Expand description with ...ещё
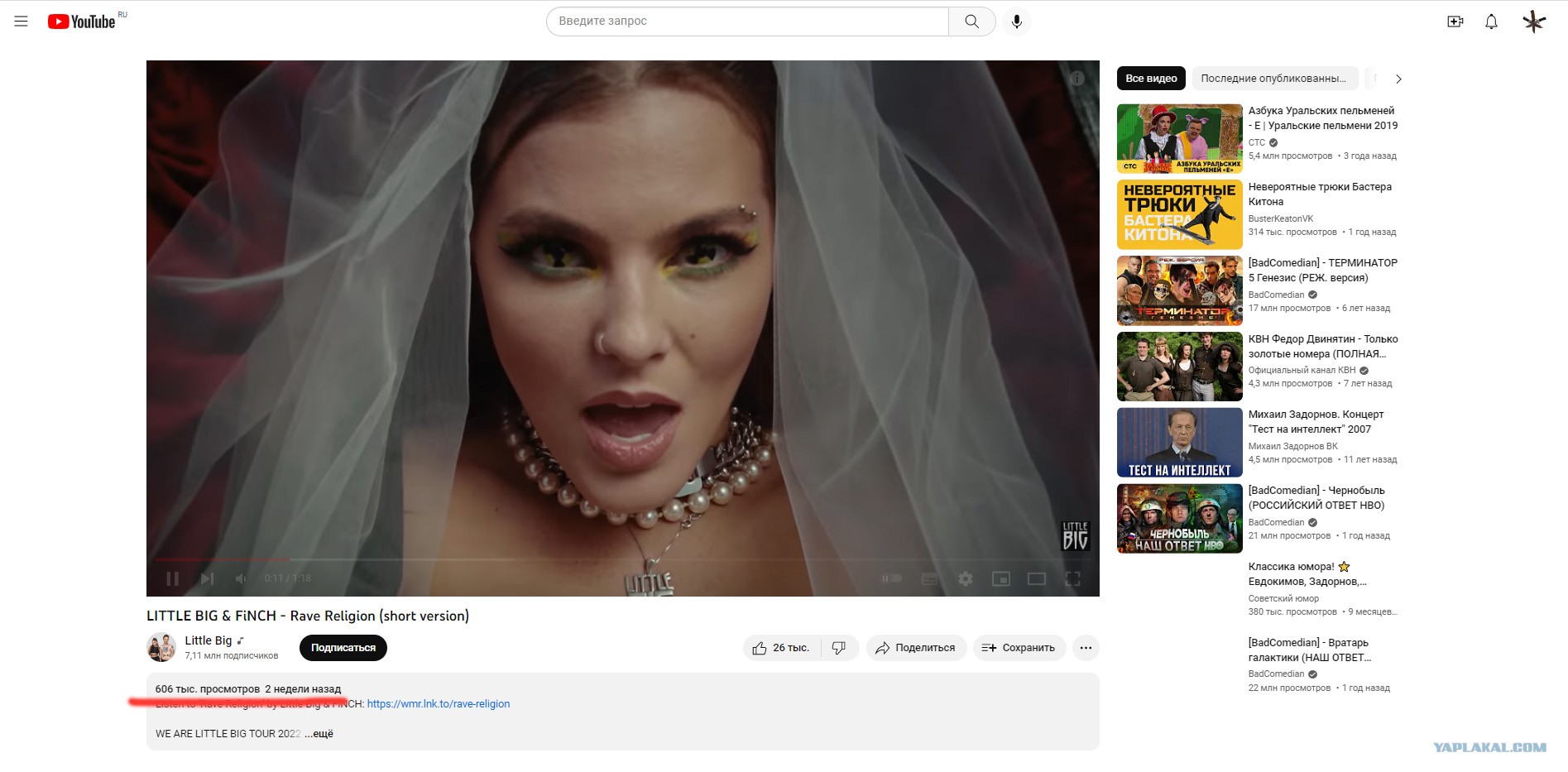 (x=319, y=734)
